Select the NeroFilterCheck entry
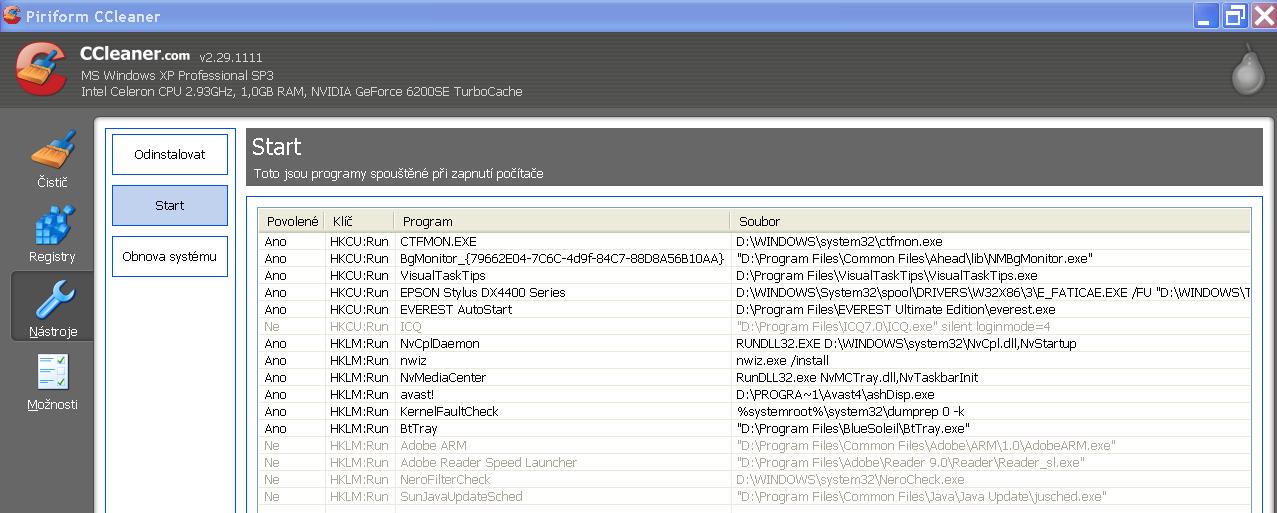This screenshot has width=1277, height=513. coord(754,479)
